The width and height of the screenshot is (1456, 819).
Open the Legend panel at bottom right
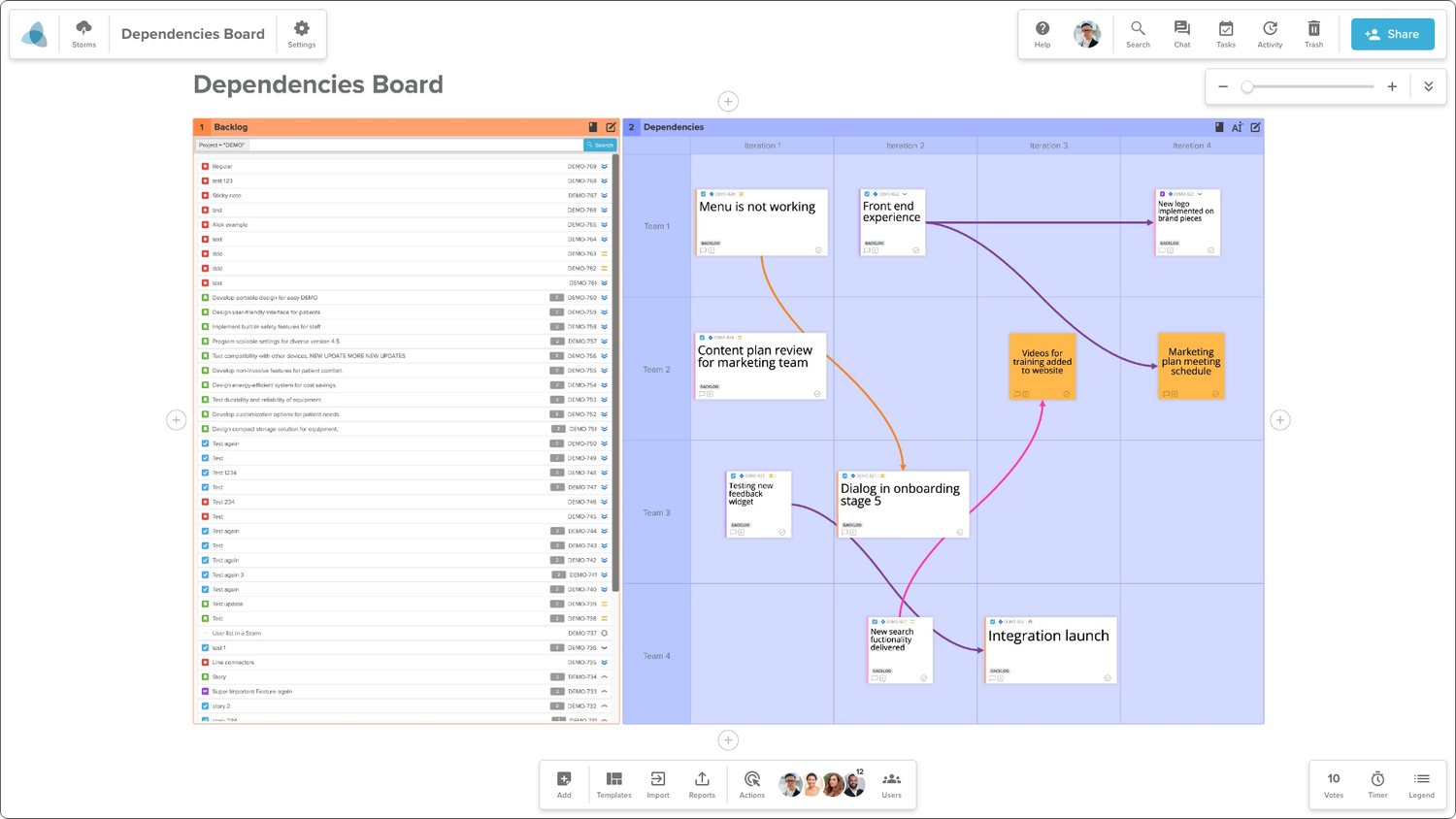(1421, 784)
